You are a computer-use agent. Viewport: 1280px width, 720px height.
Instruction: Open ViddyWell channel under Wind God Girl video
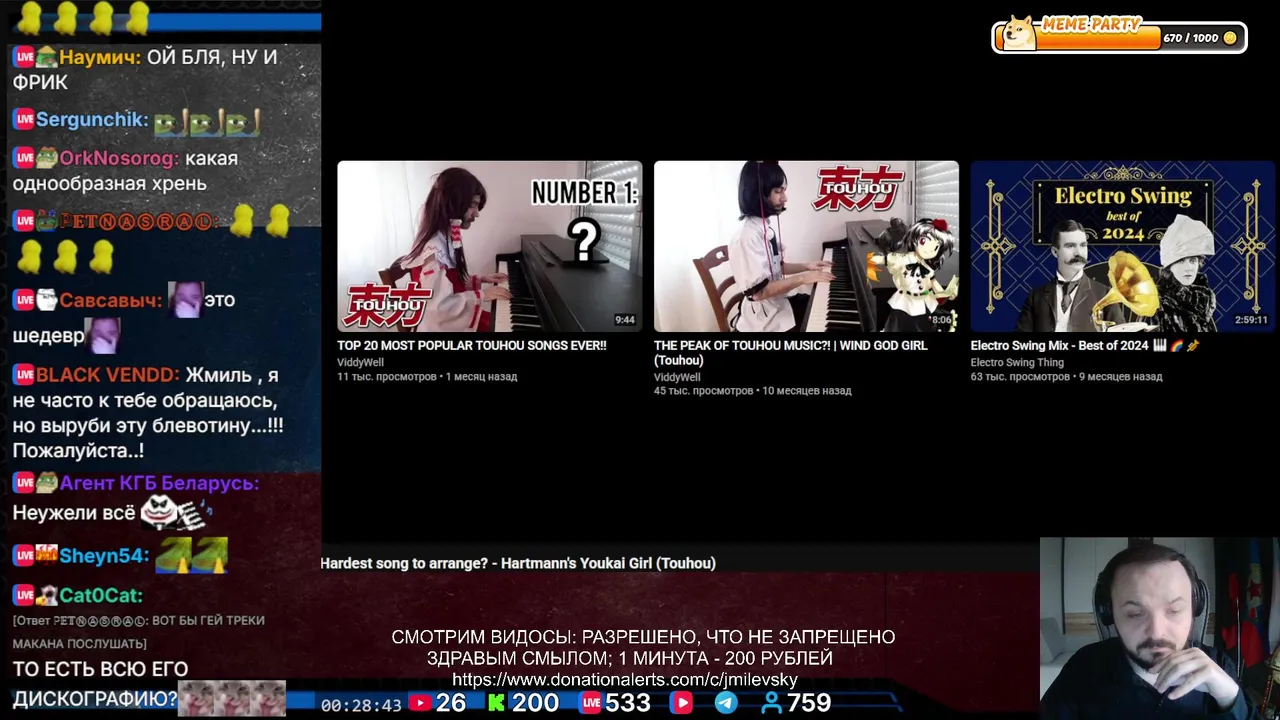click(x=677, y=377)
